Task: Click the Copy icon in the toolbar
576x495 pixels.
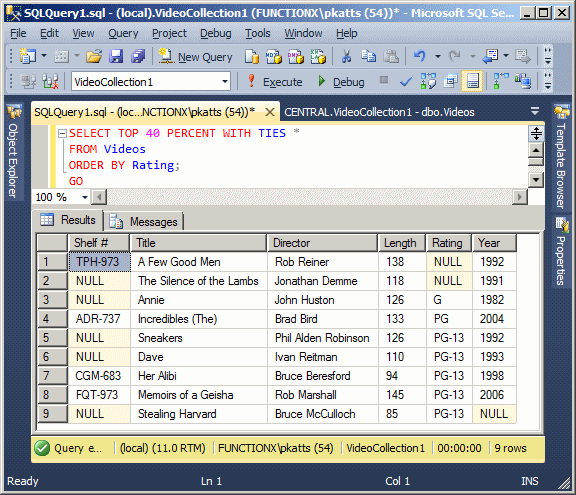Action: coord(368,56)
